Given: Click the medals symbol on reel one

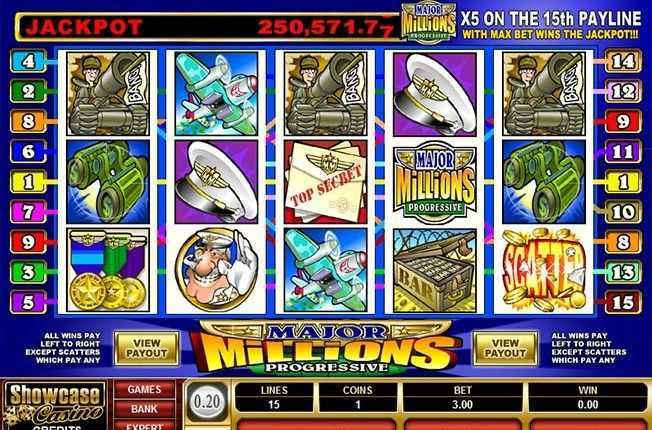Looking at the screenshot, I should 108,270.
